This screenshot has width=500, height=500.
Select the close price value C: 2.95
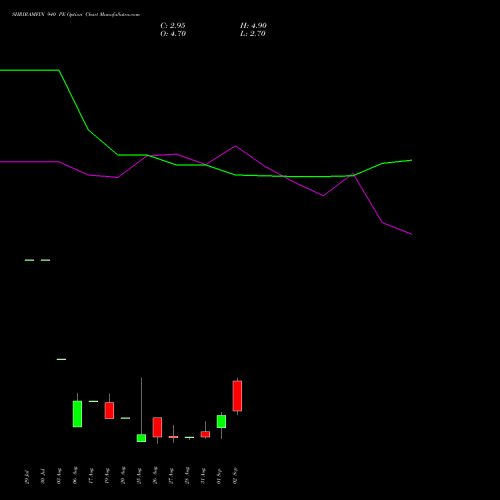point(173,26)
